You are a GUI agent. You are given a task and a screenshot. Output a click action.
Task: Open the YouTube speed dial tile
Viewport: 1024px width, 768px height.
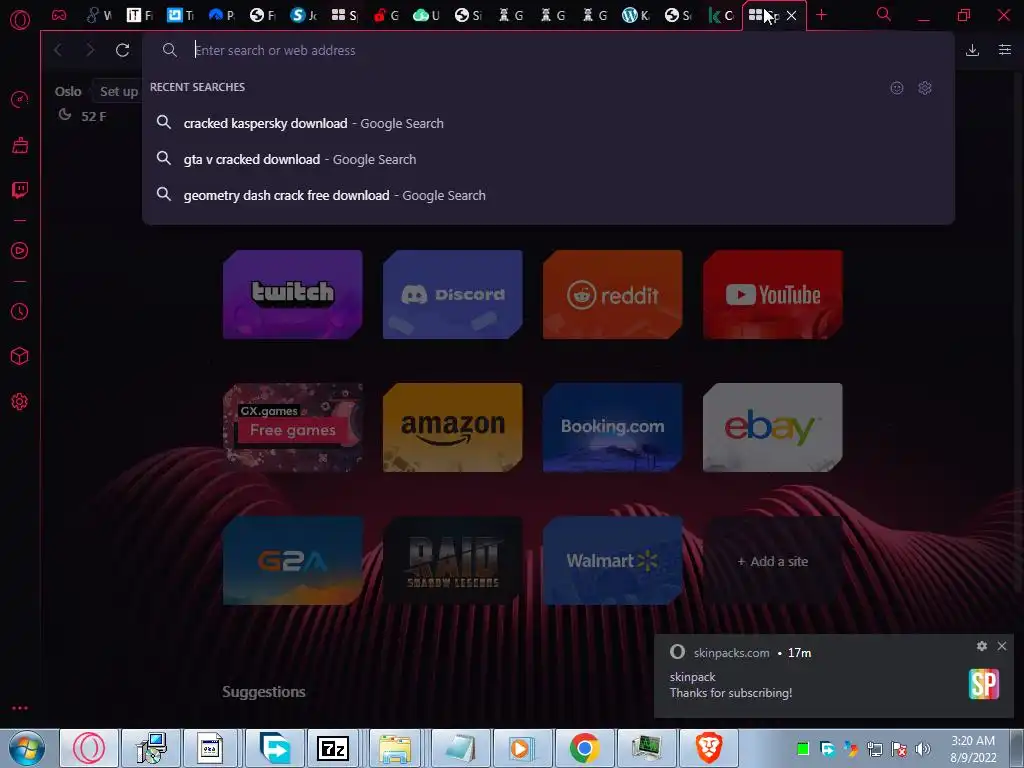773,295
